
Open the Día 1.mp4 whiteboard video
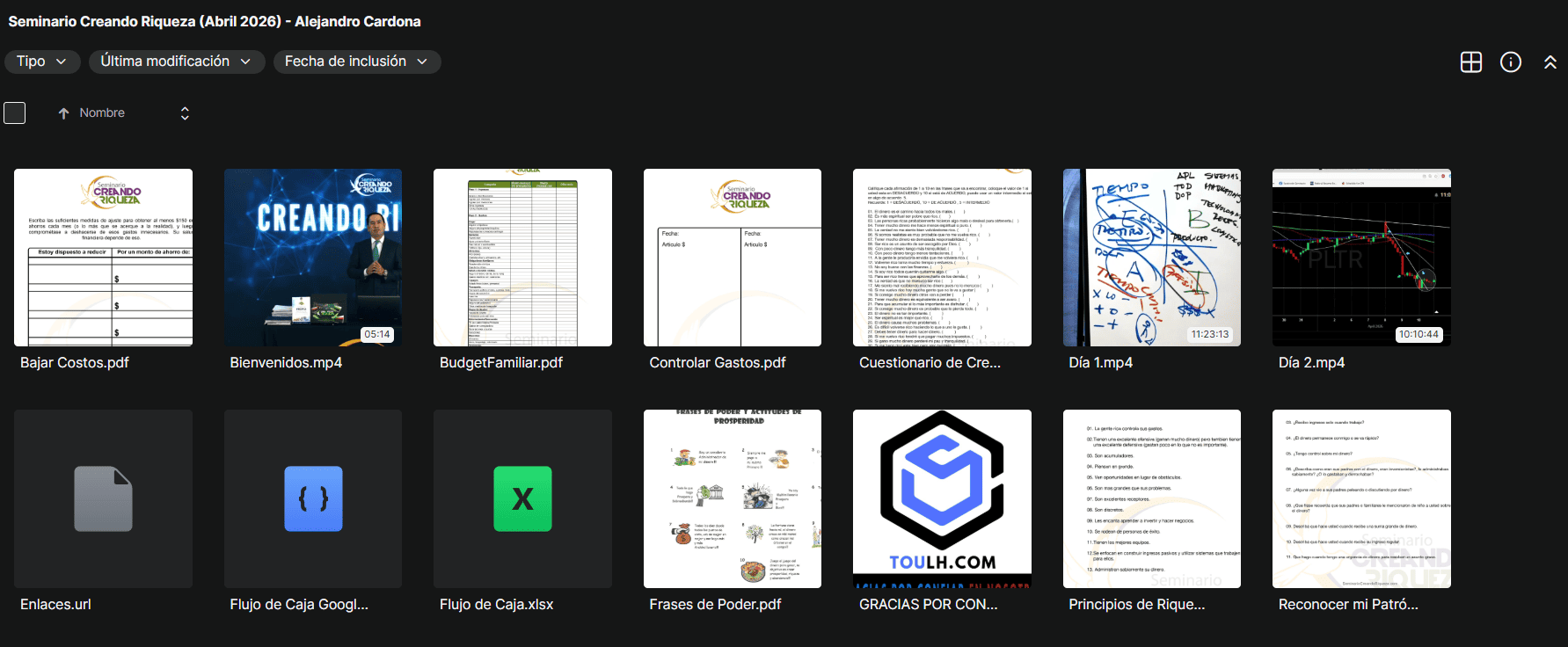(x=1151, y=257)
